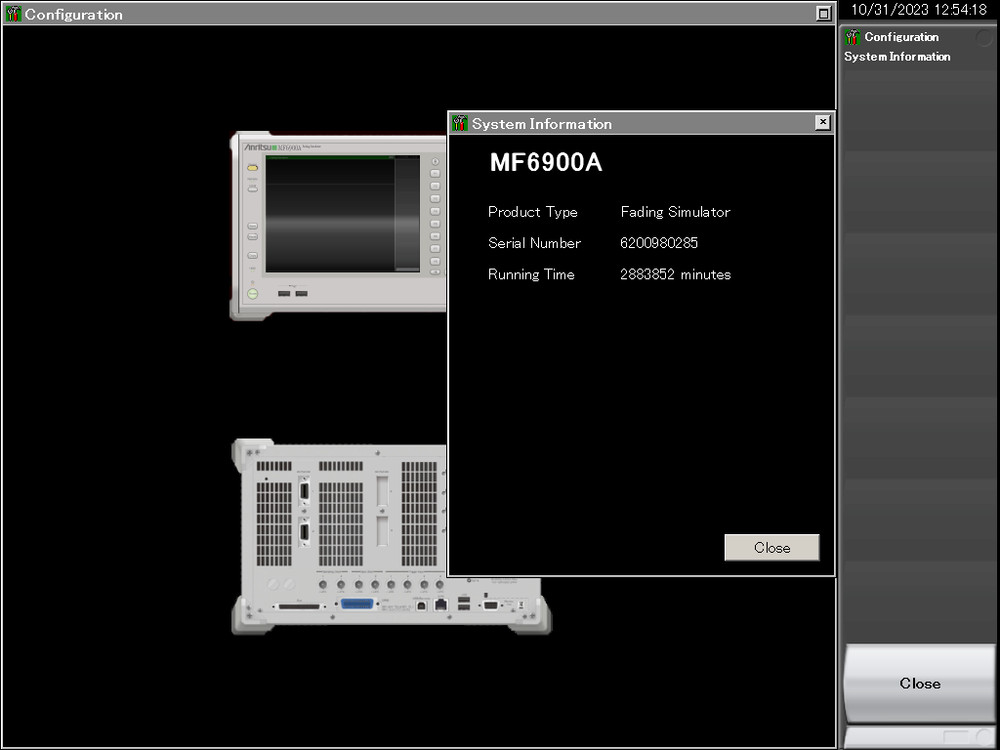1000x750 pixels.
Task: Click the running time value 2883852 minutes
Action: pos(675,274)
